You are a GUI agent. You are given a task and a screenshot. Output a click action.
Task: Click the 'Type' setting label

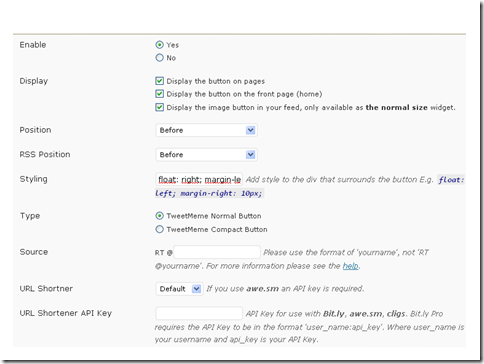click(30, 216)
